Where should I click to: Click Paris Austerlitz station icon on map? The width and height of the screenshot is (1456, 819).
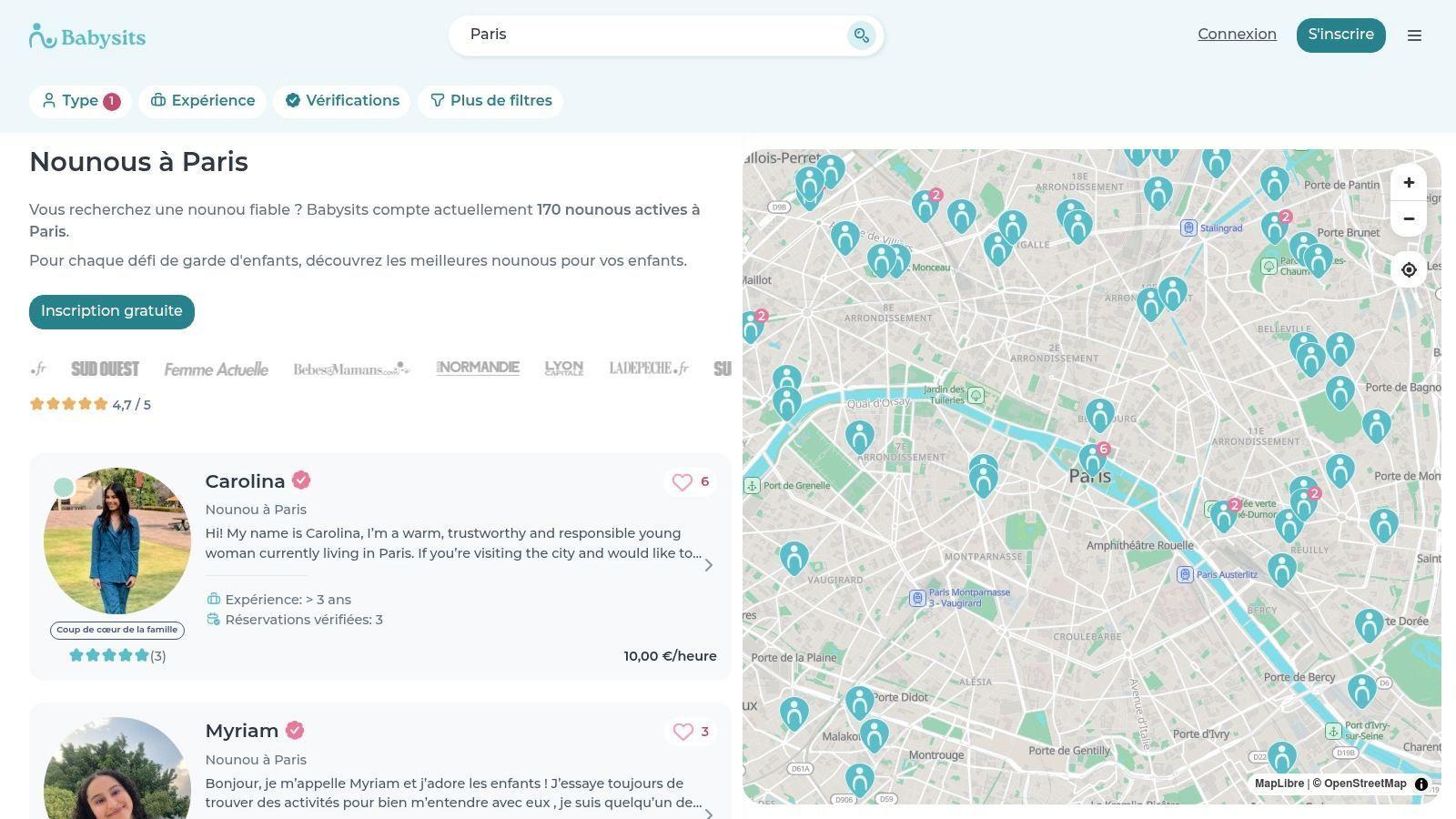1185,574
